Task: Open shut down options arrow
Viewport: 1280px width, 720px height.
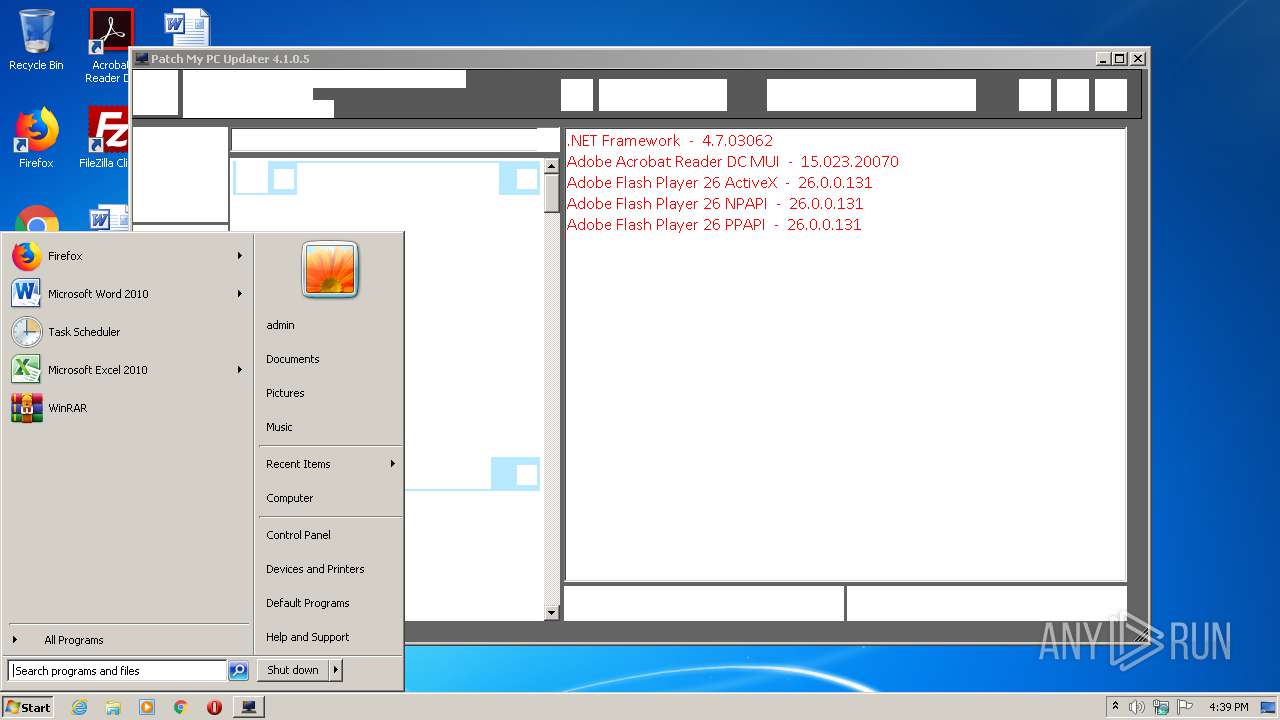Action: coord(336,670)
